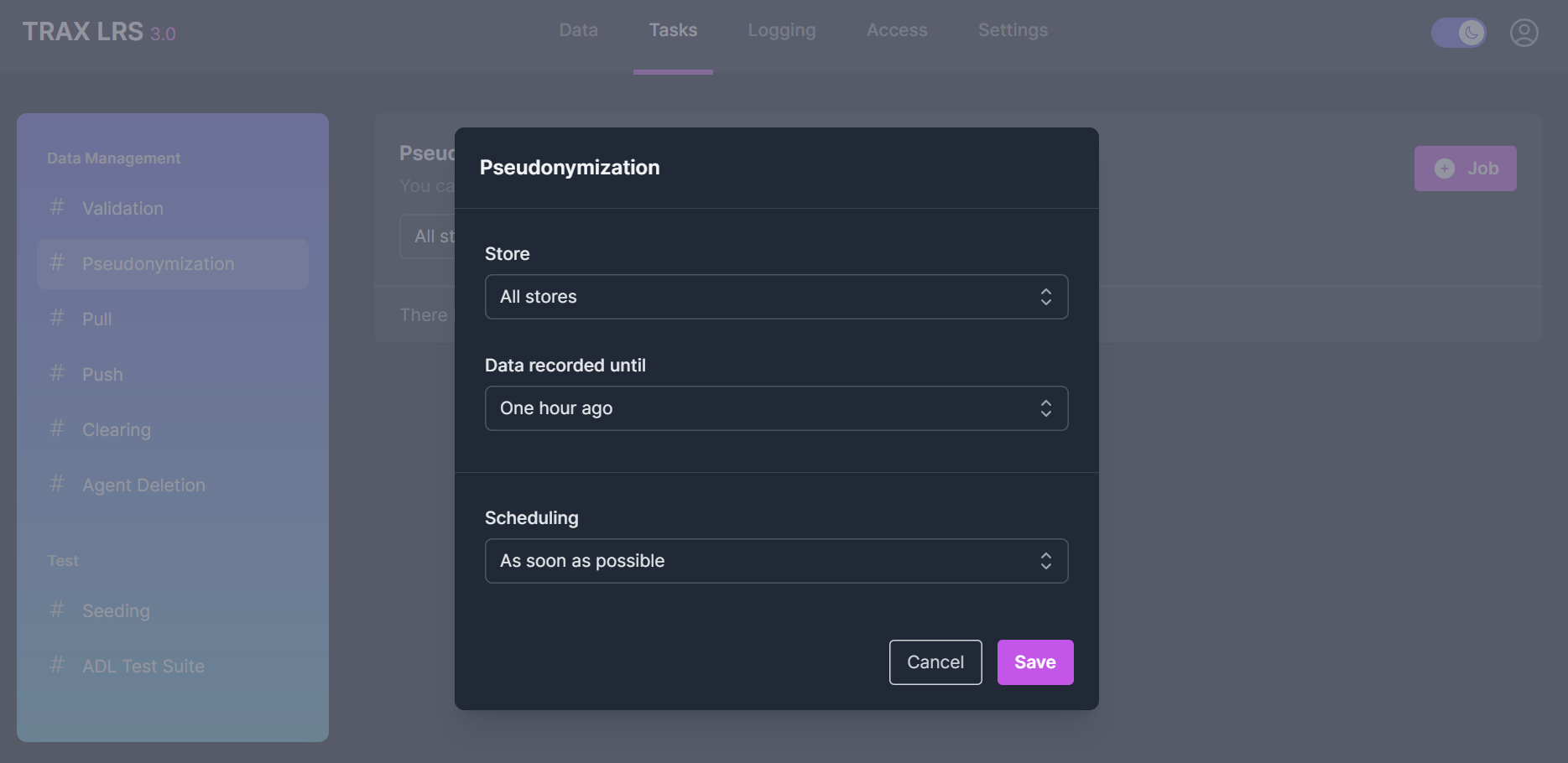Click the user account profile icon
This screenshot has height=763, width=1568.
(1524, 33)
